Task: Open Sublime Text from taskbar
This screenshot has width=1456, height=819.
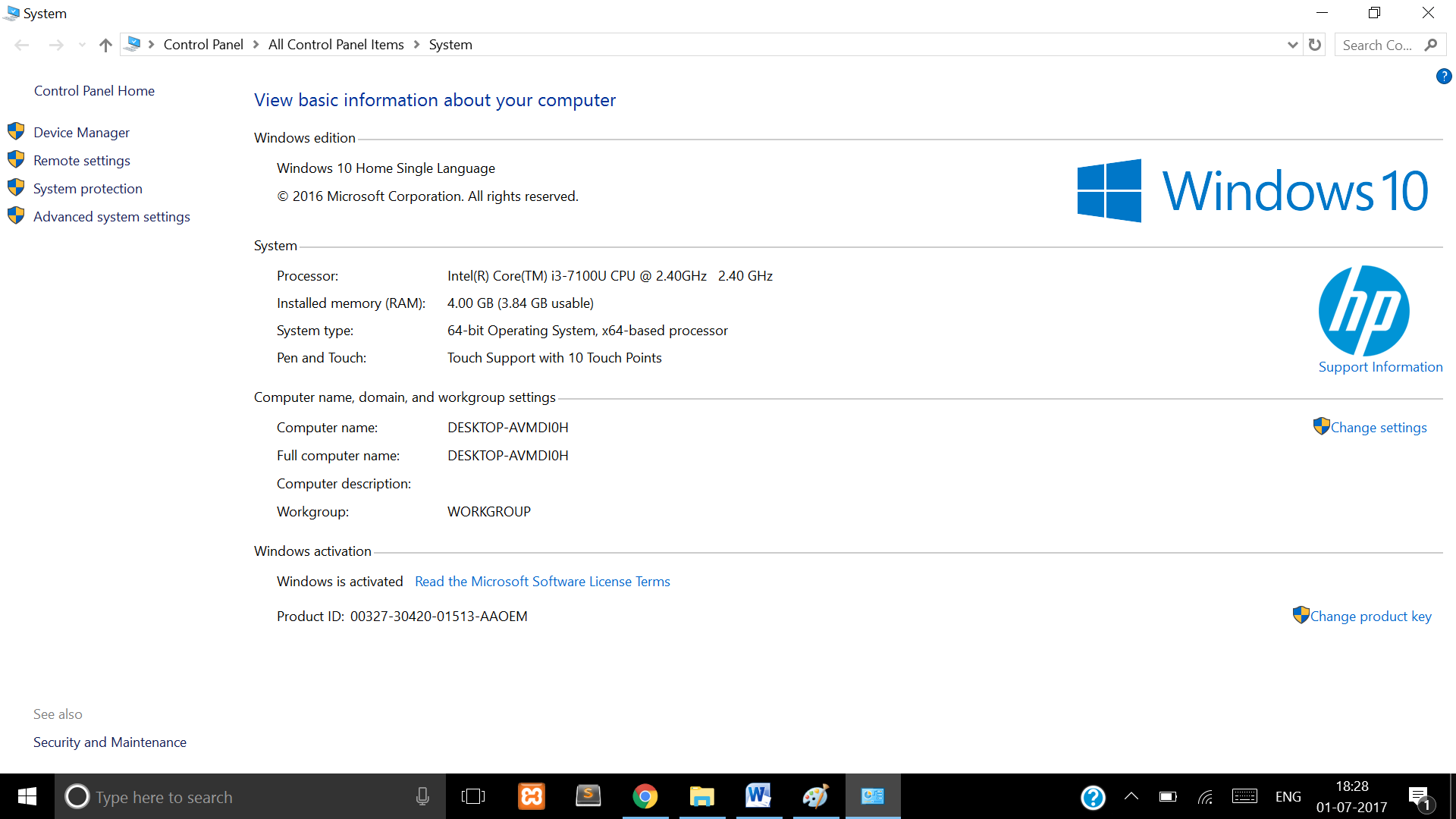Action: (588, 796)
